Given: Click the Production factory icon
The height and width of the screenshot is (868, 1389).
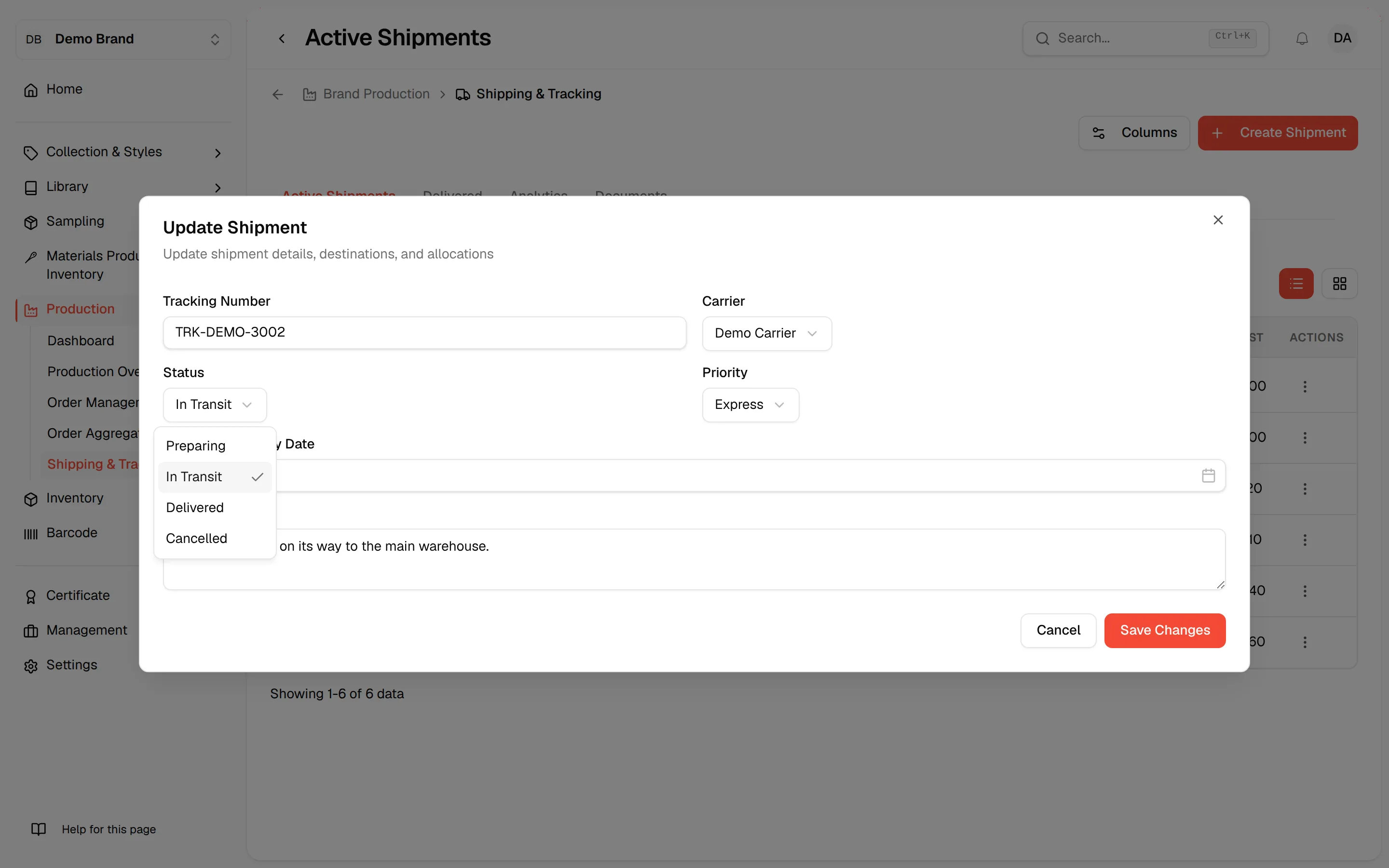Looking at the screenshot, I should [31, 310].
